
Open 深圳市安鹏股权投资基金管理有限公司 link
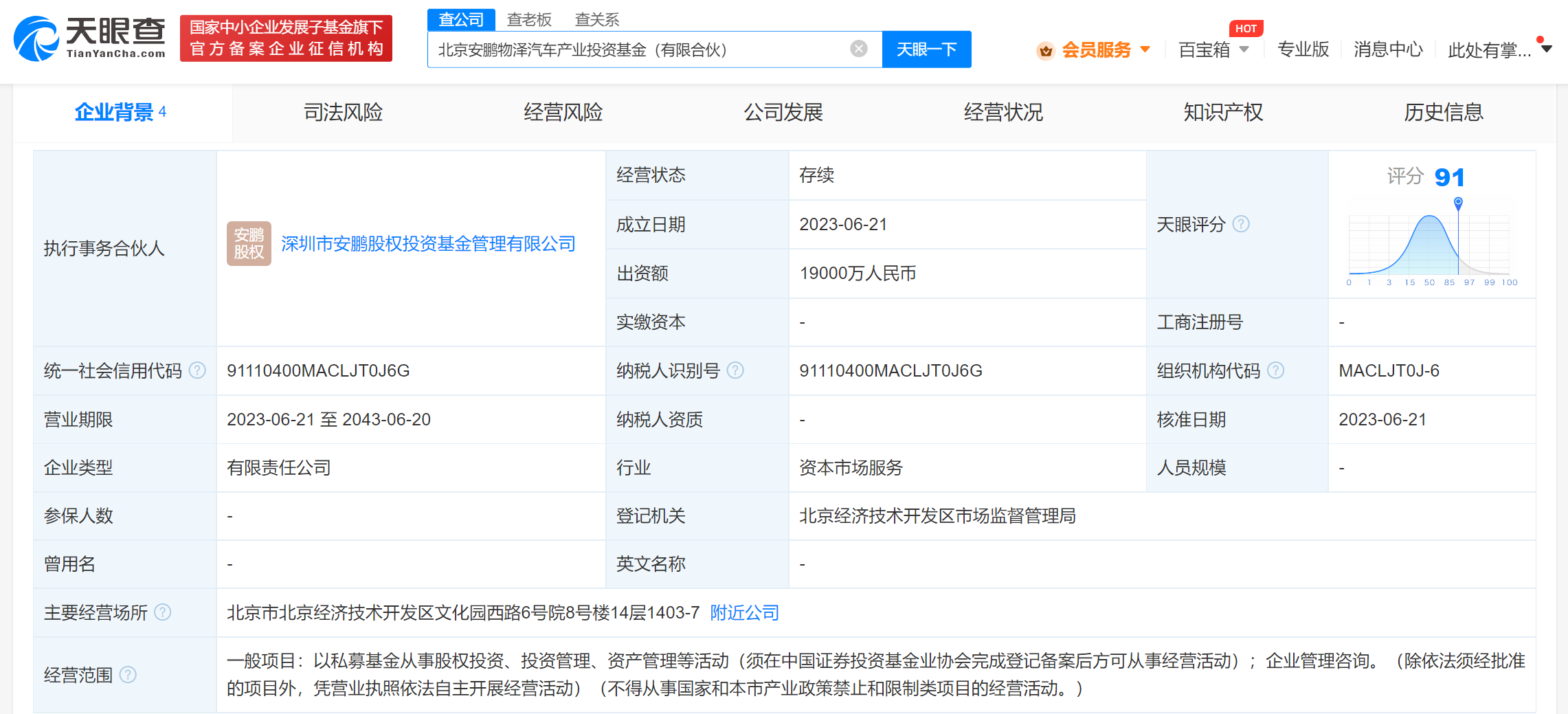(x=428, y=243)
